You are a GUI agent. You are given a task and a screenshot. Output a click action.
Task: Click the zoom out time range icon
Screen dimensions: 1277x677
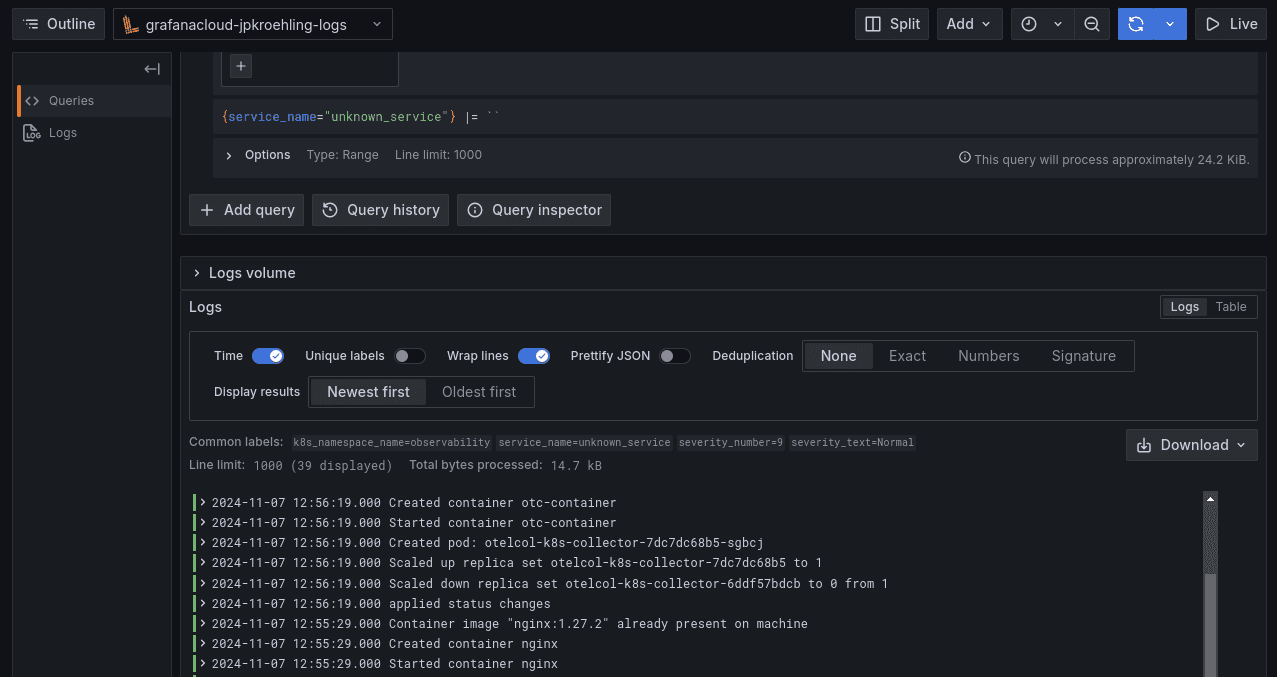[x=1092, y=23]
